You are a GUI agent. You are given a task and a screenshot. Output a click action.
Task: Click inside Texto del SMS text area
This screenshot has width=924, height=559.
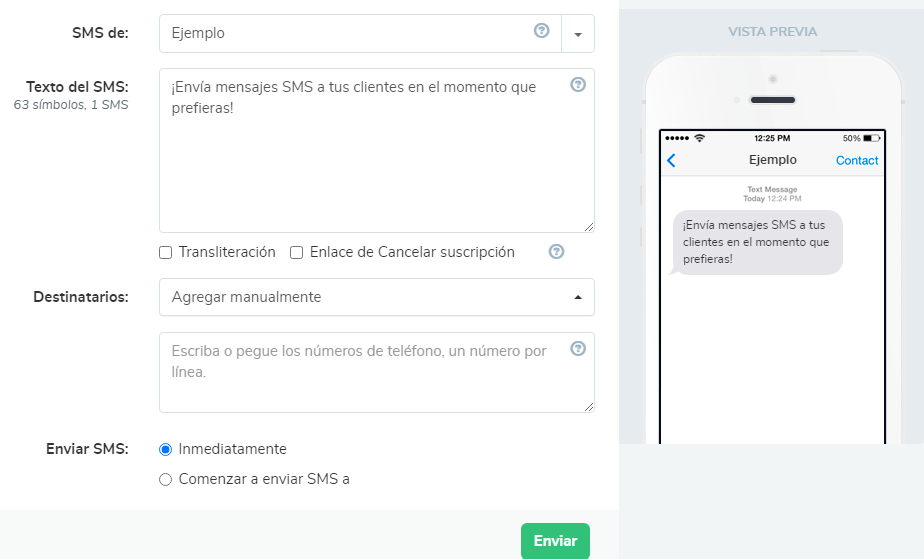tap(377, 151)
